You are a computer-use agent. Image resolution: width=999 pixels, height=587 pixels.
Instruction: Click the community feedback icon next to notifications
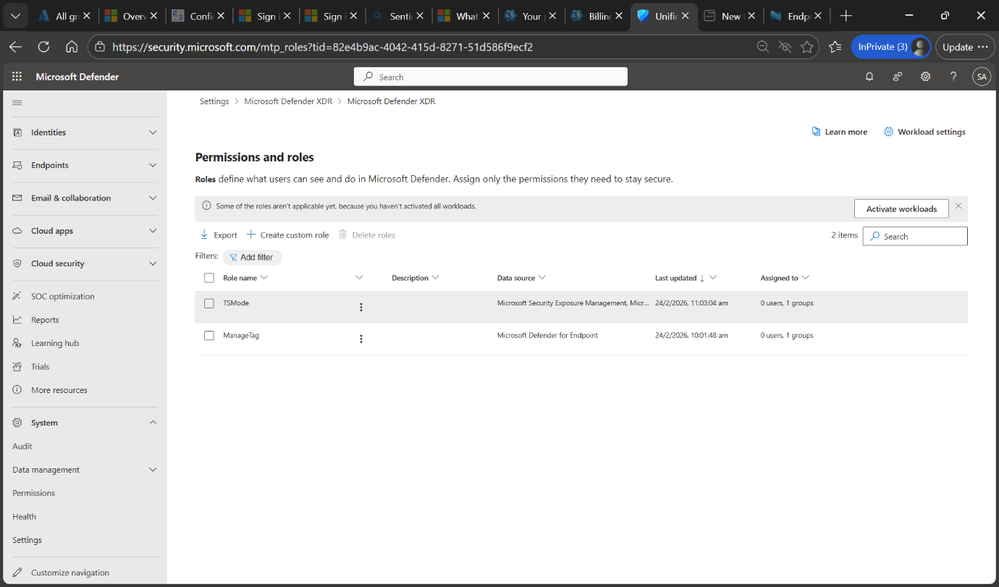point(897,76)
